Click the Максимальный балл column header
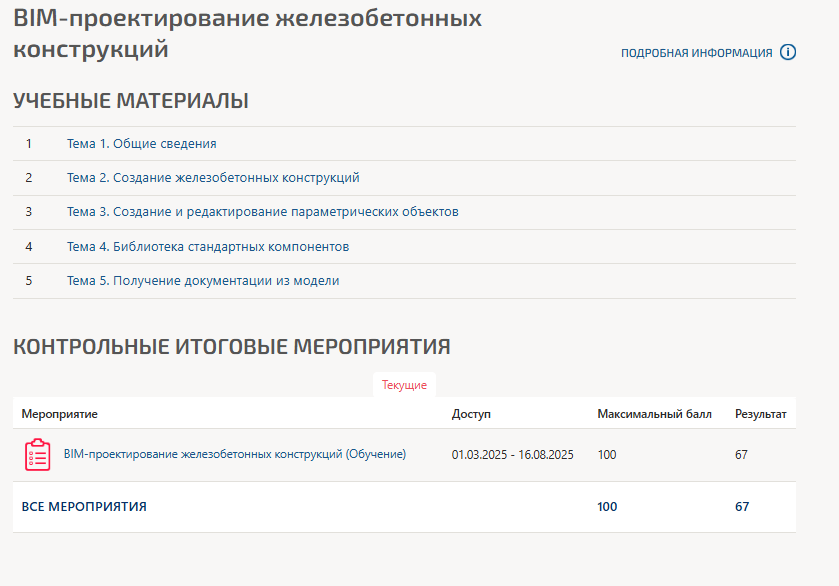The image size is (839, 586). 654,414
